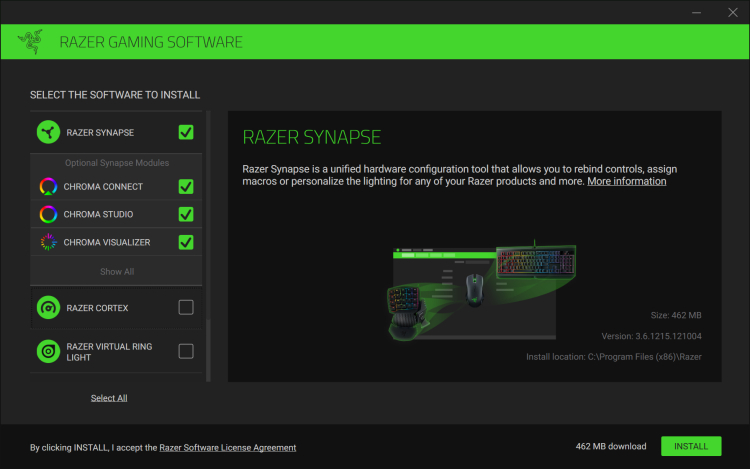The image size is (750, 469).
Task: Select the Razer Cortex icon
Action: pos(48,307)
